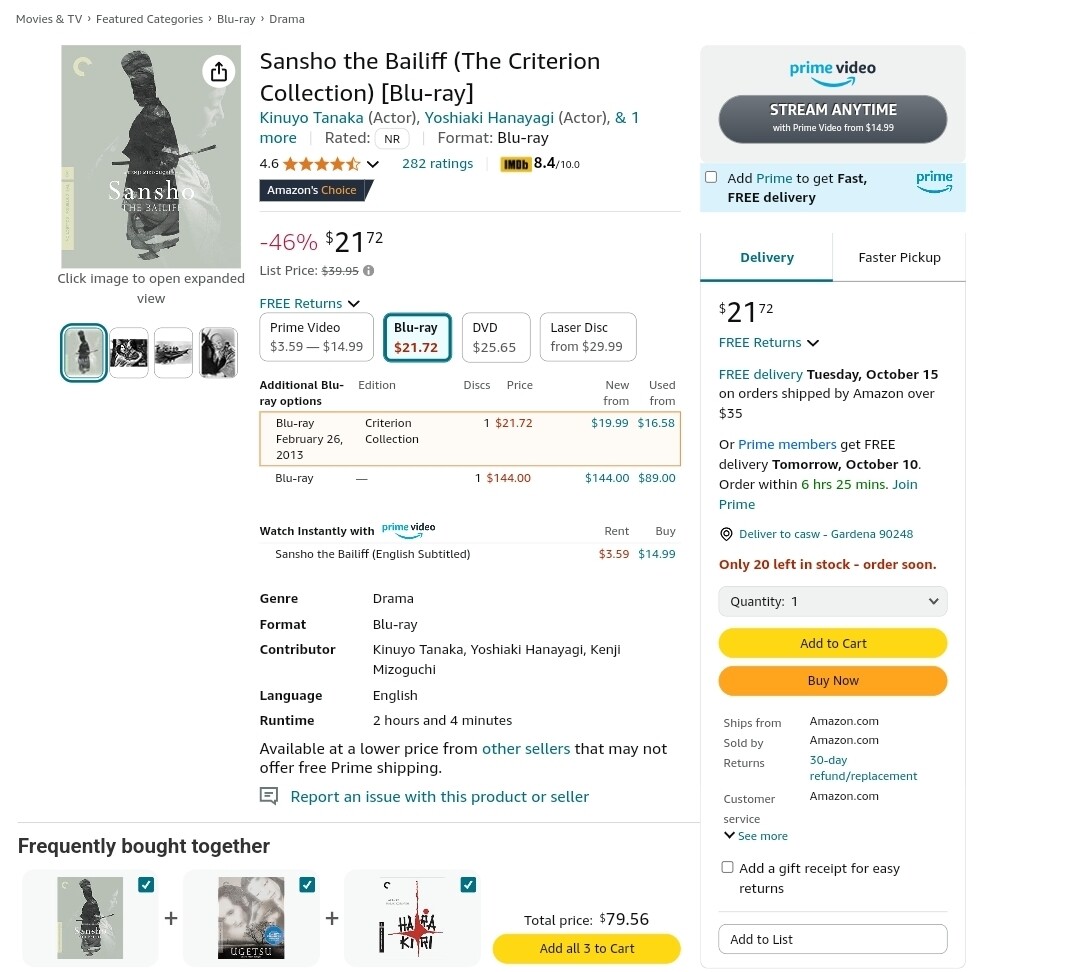Screen dimensions: 1080x972
Task: Select the second product thumbnail image
Action: 129,353
